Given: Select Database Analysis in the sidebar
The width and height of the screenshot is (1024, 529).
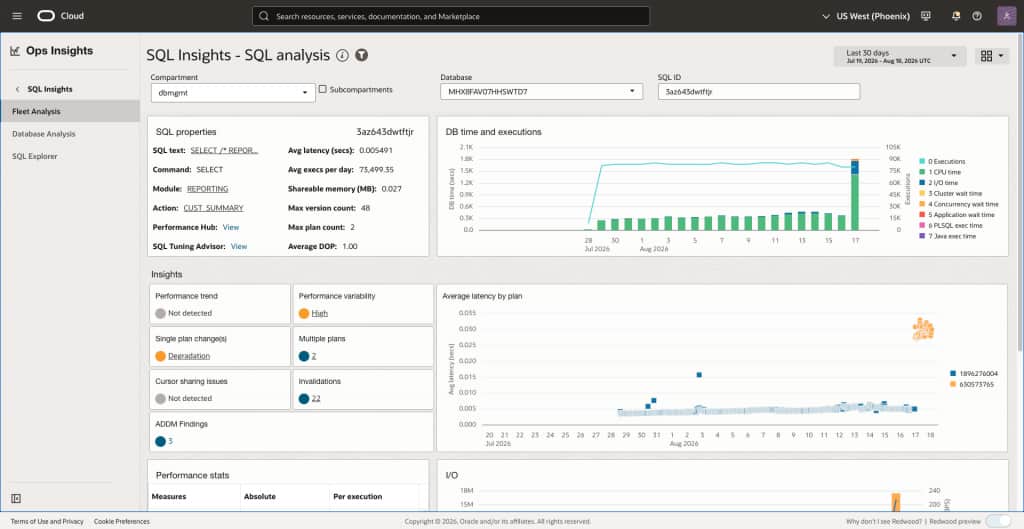Looking at the screenshot, I should 44,134.
